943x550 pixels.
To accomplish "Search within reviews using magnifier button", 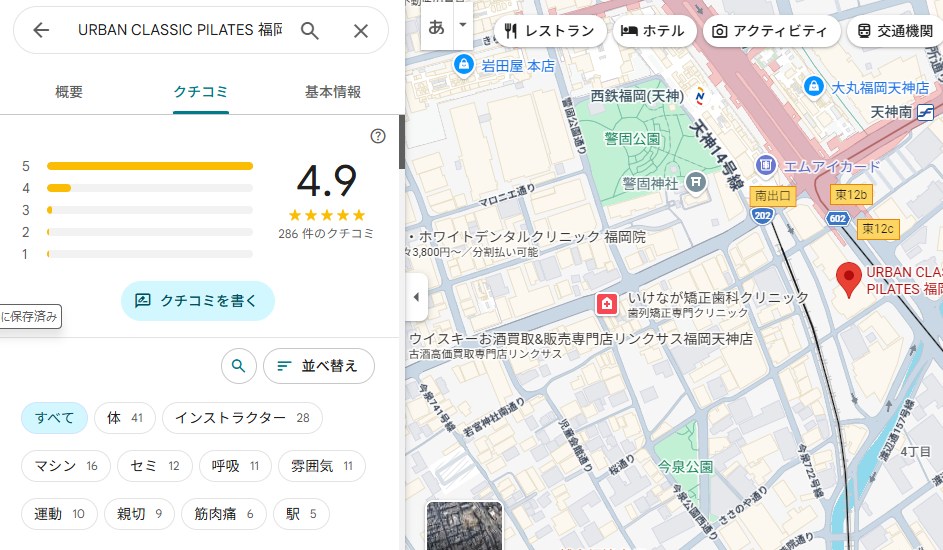I will coord(238,366).
